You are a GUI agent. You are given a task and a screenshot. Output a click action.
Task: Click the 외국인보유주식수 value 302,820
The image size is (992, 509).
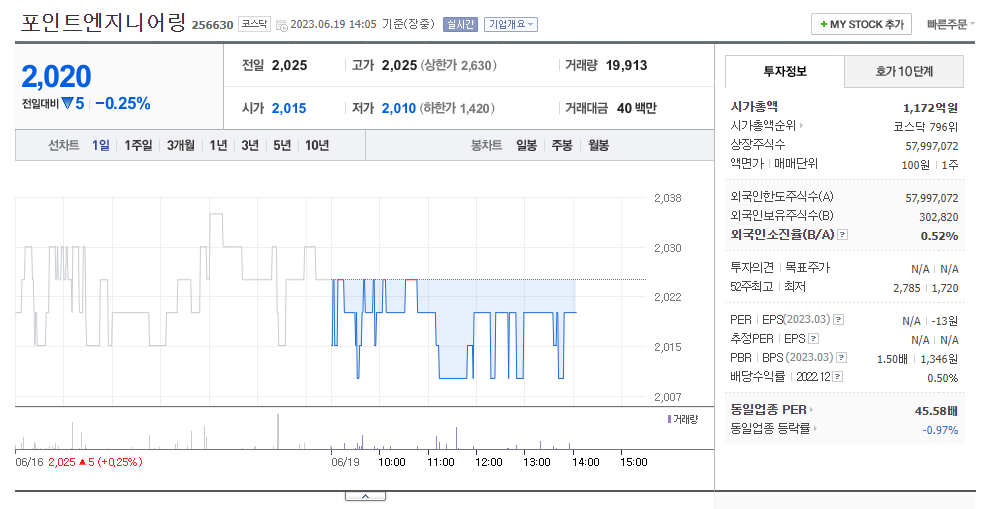coord(938,217)
